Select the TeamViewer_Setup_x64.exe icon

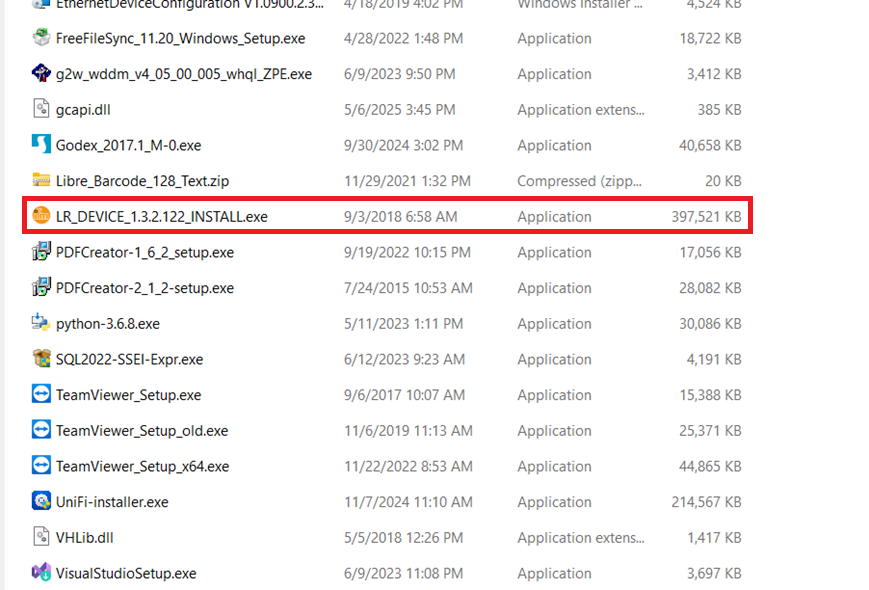41,466
